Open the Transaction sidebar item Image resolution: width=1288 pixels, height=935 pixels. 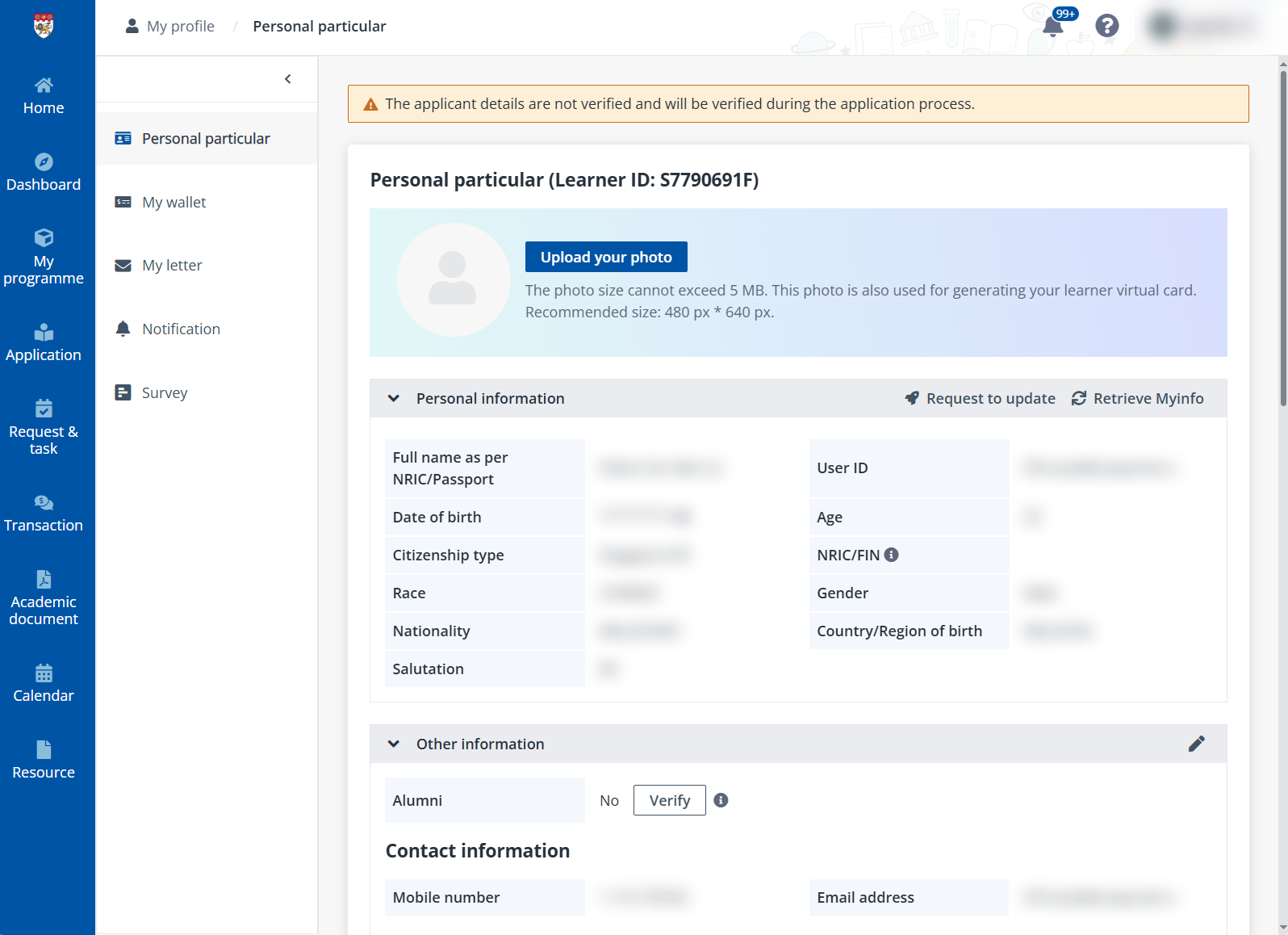coord(44,514)
